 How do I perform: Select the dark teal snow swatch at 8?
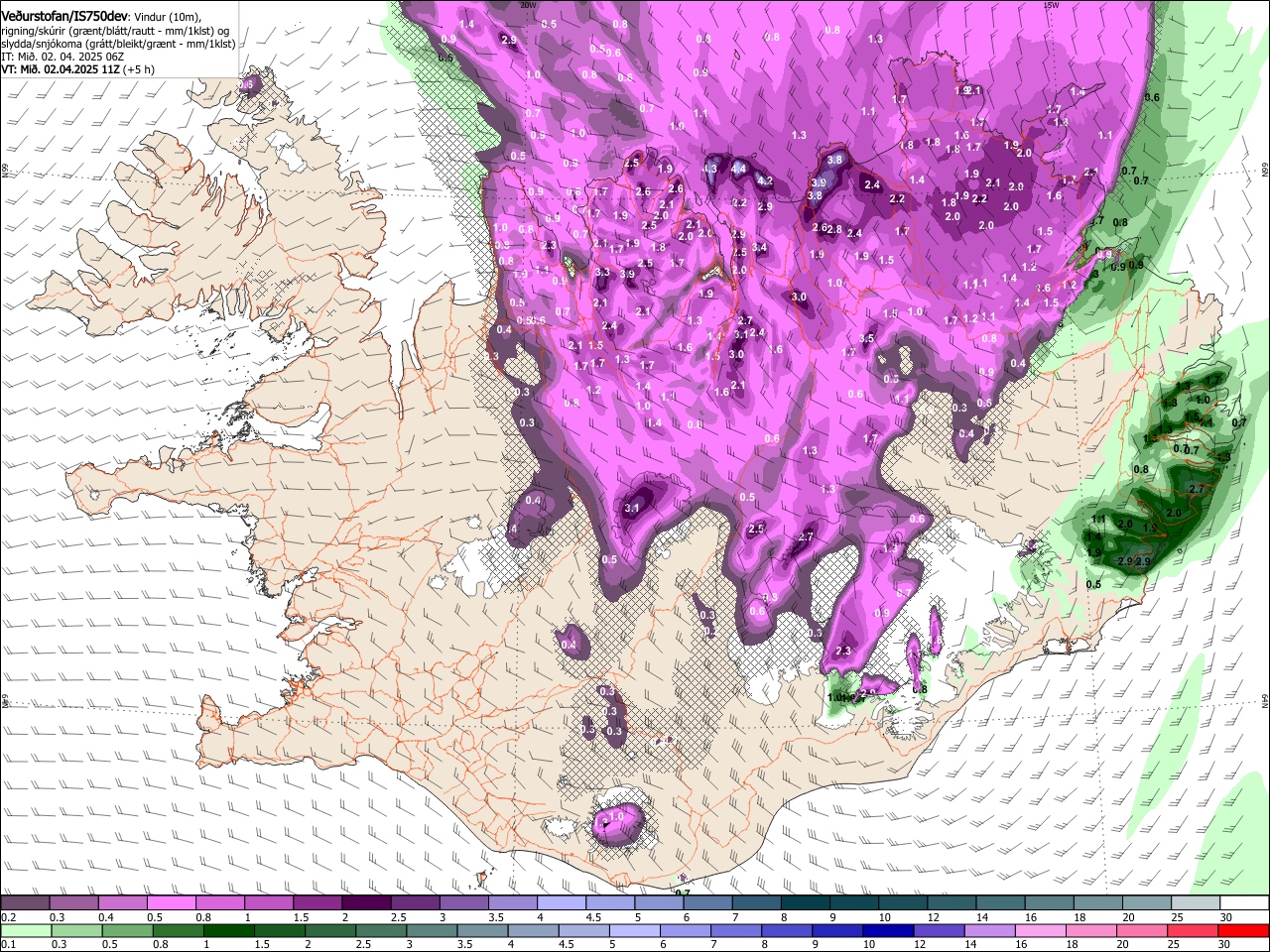pyautogui.click(x=804, y=903)
